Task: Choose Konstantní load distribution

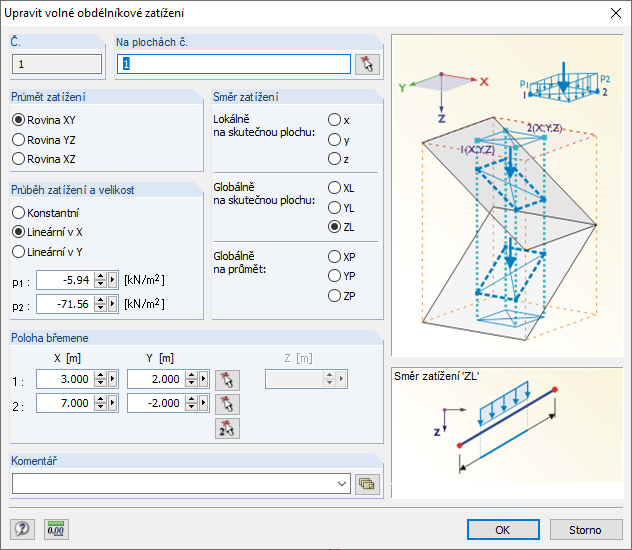Action: tap(46, 213)
